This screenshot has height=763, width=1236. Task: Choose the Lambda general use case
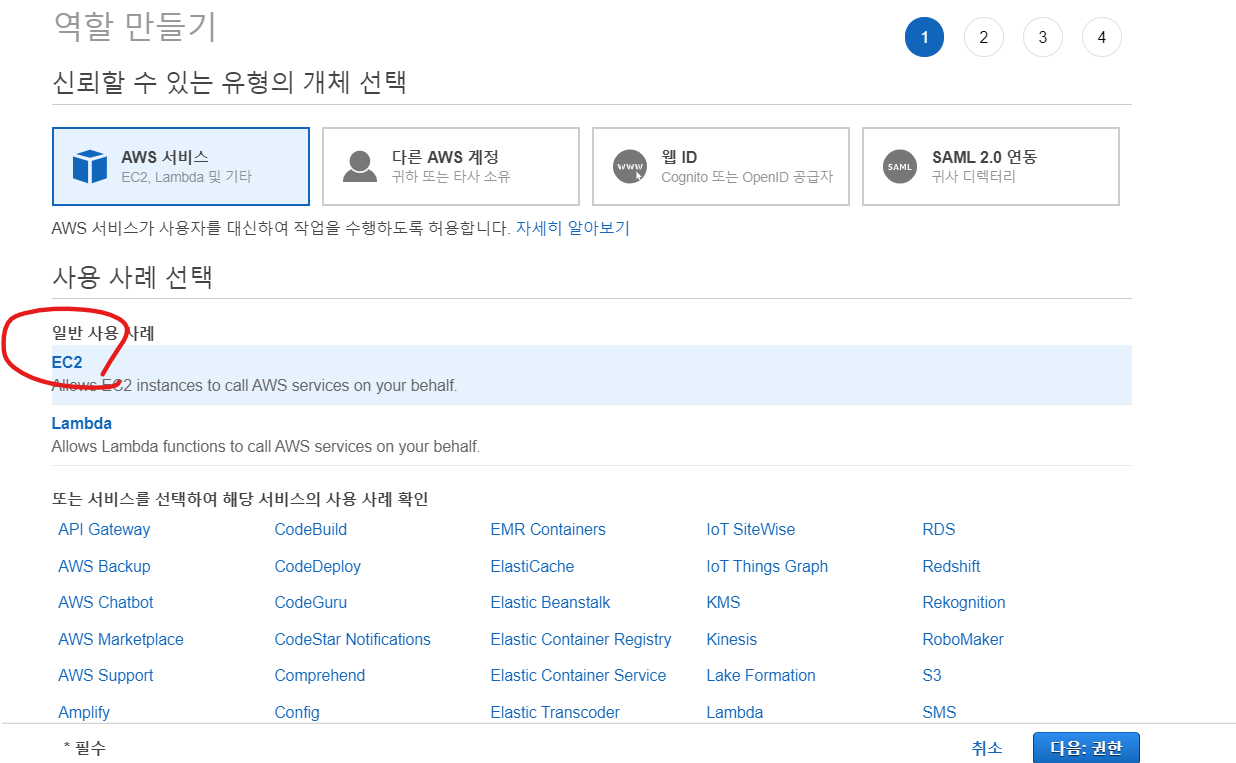coord(592,435)
